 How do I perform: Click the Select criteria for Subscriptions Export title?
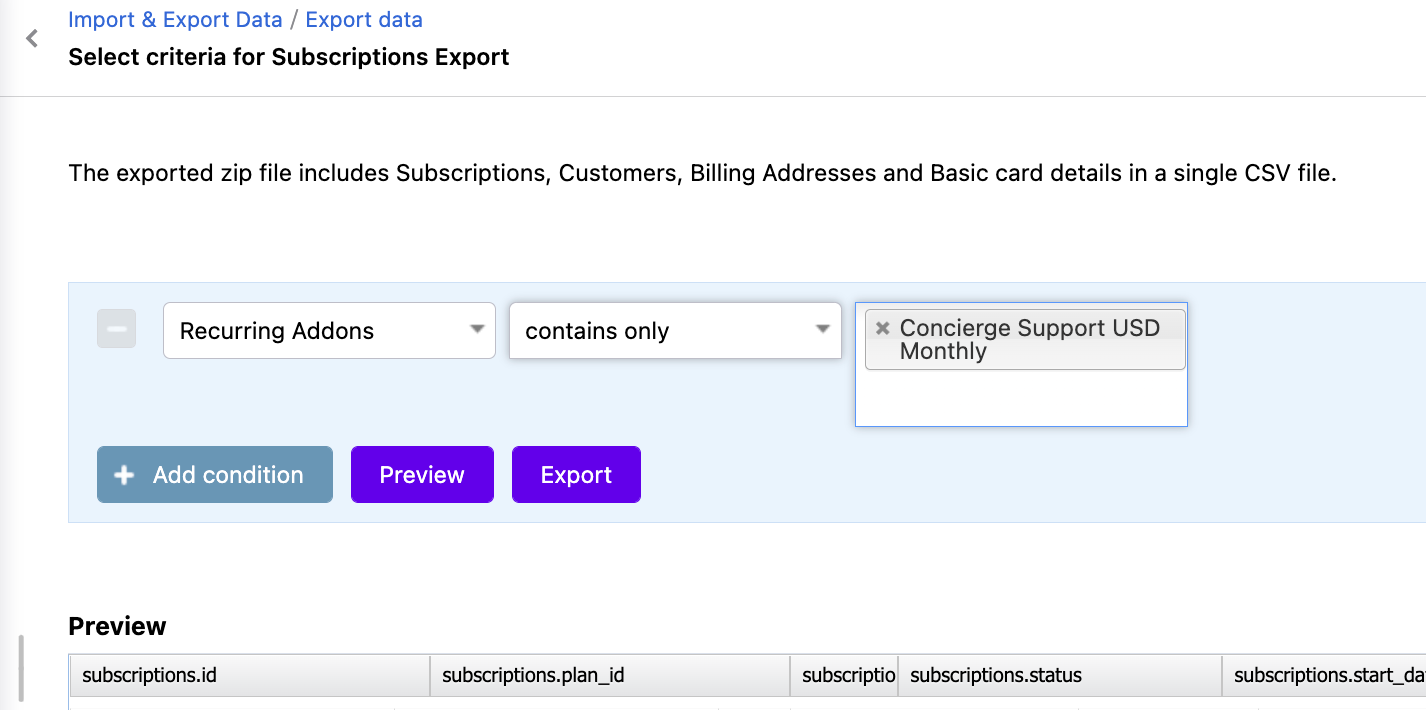[289, 57]
